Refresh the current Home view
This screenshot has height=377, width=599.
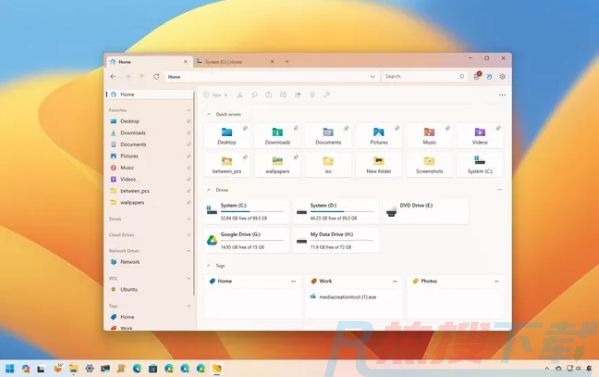click(x=156, y=77)
